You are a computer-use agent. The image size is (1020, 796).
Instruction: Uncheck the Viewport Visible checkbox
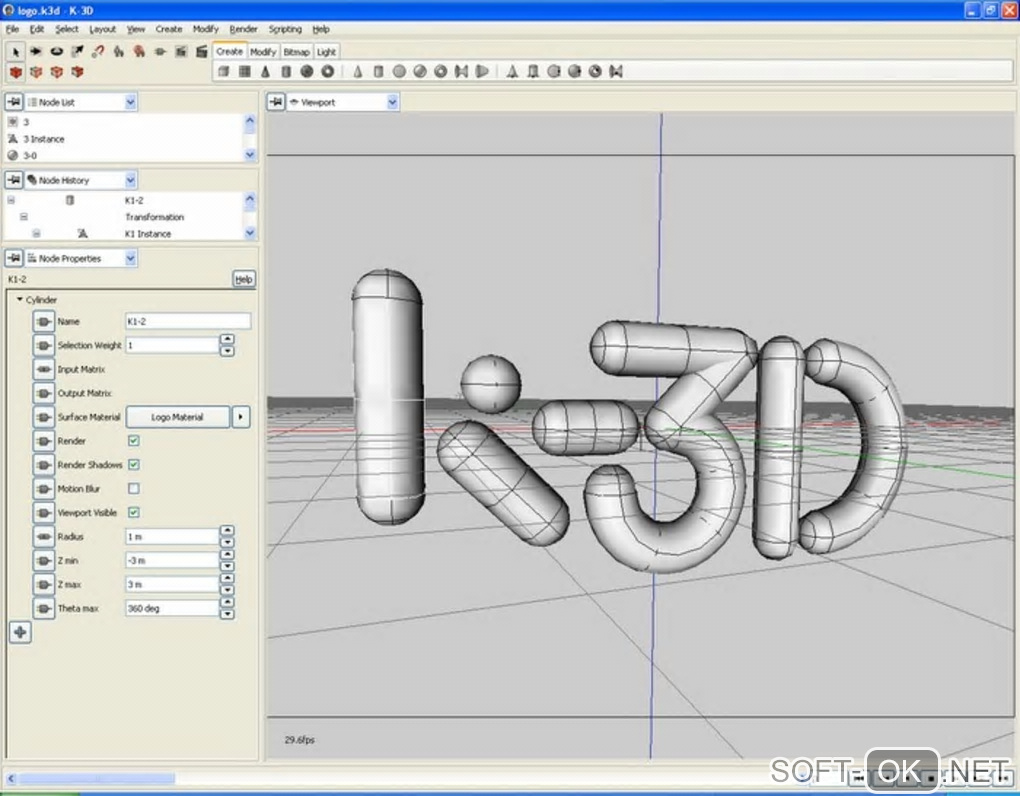(x=134, y=513)
